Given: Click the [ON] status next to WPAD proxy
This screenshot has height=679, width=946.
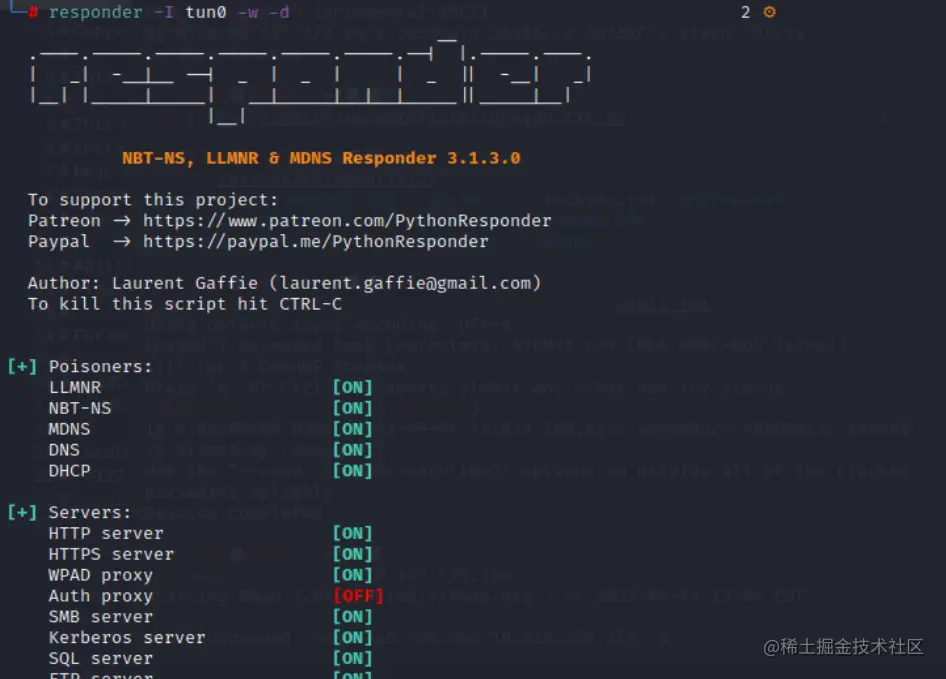Looking at the screenshot, I should (352, 575).
